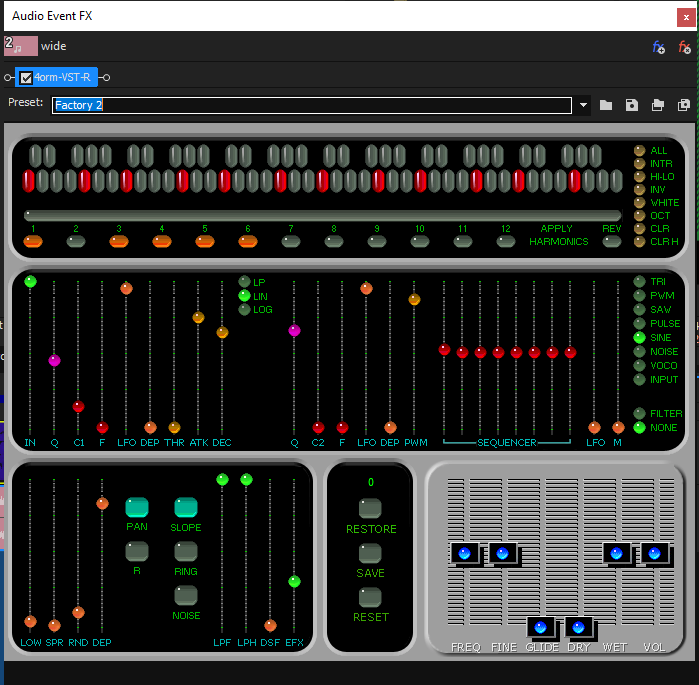The image size is (699, 685).
Task: Toggle the PAN button
Action: click(x=137, y=507)
